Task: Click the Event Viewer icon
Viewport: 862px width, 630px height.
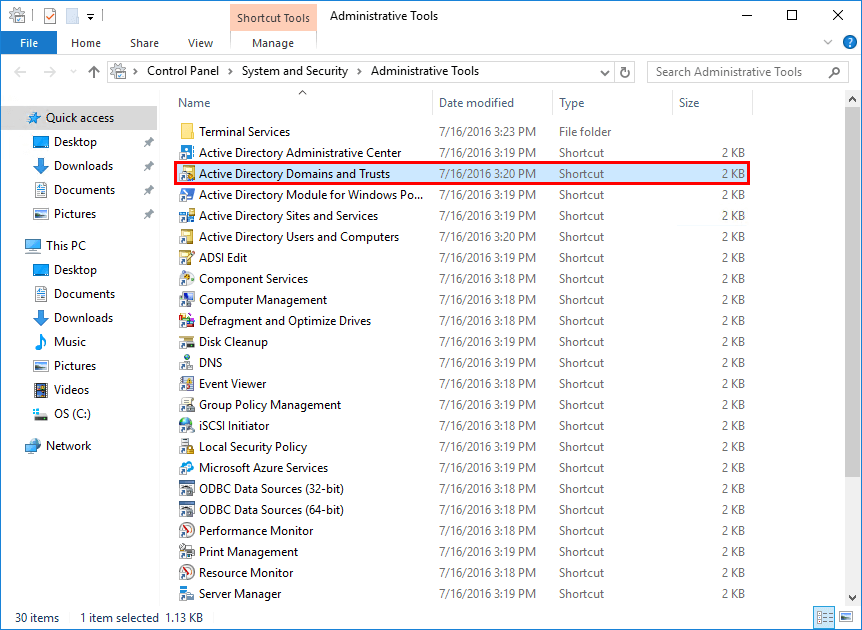Action: click(x=187, y=384)
